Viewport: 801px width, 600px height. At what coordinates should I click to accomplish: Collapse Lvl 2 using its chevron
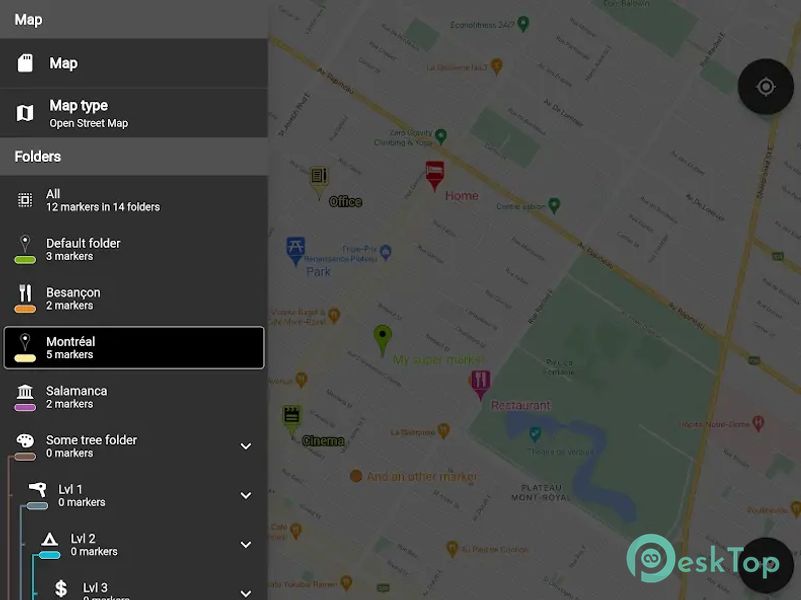click(x=246, y=545)
